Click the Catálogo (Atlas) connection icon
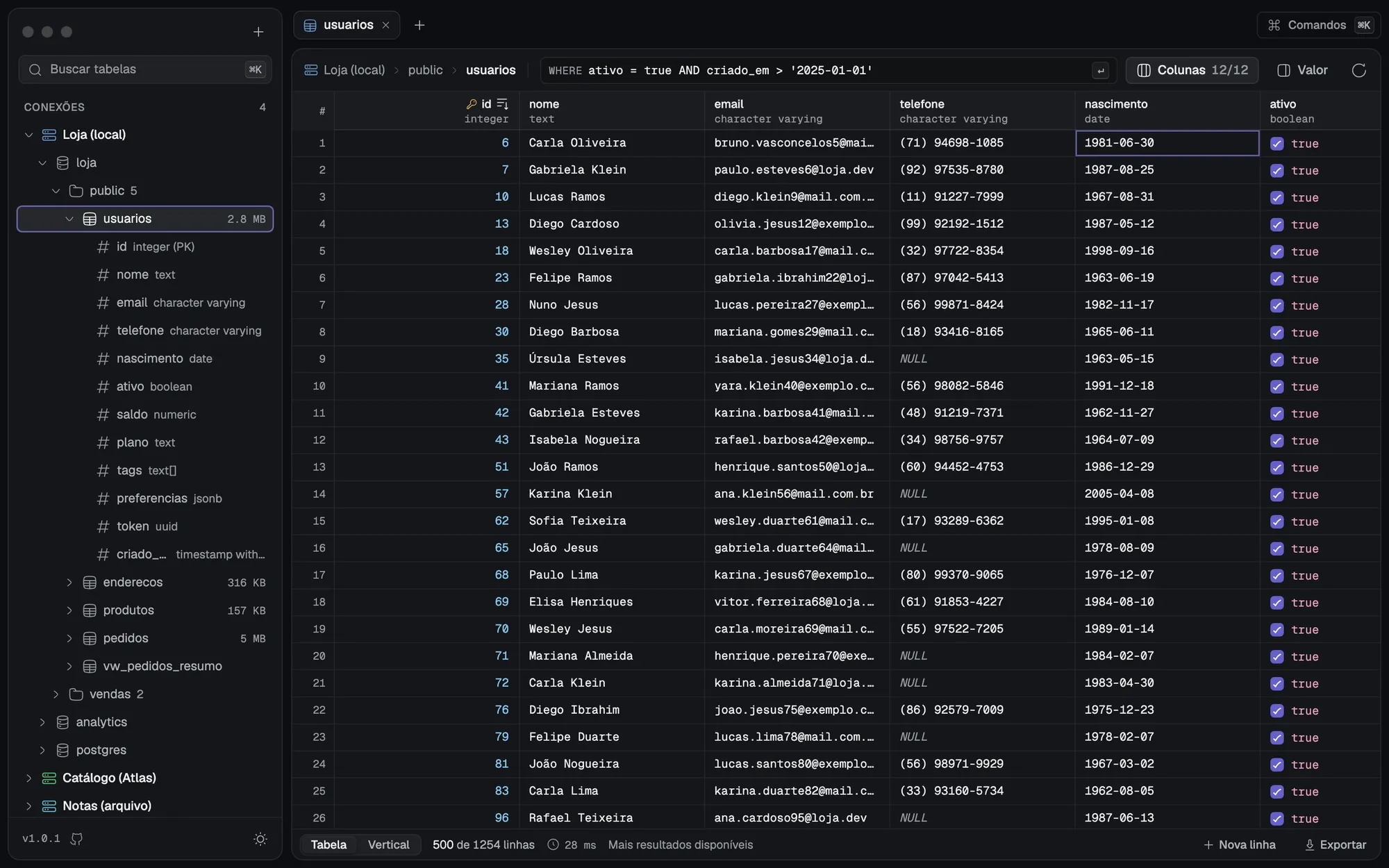Image resolution: width=1389 pixels, height=868 pixels. (x=49, y=778)
